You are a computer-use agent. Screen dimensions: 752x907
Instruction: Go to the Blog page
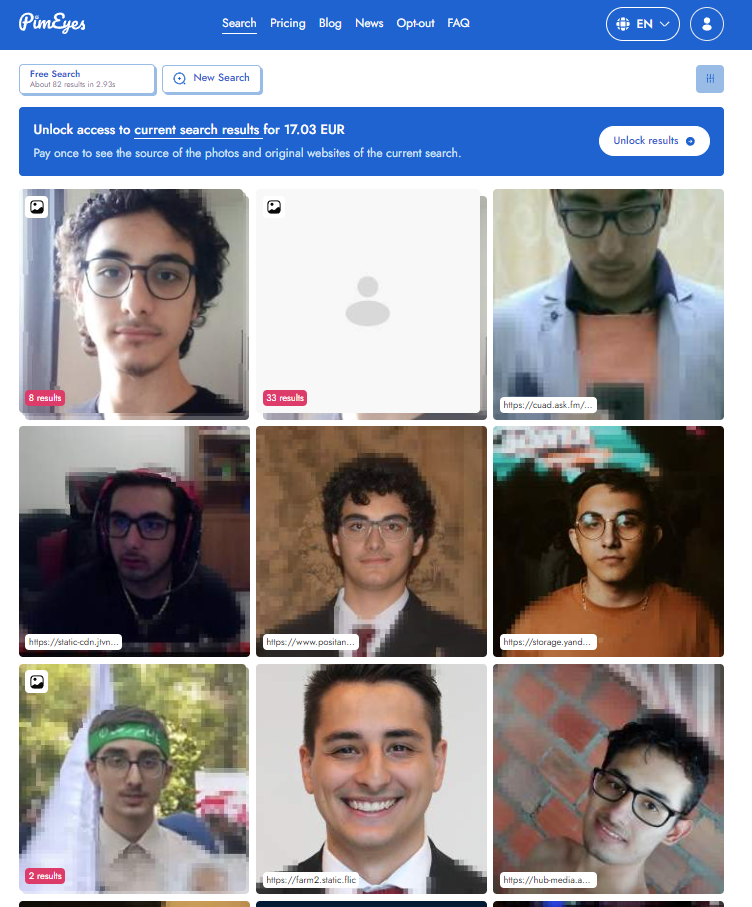pyautogui.click(x=330, y=23)
